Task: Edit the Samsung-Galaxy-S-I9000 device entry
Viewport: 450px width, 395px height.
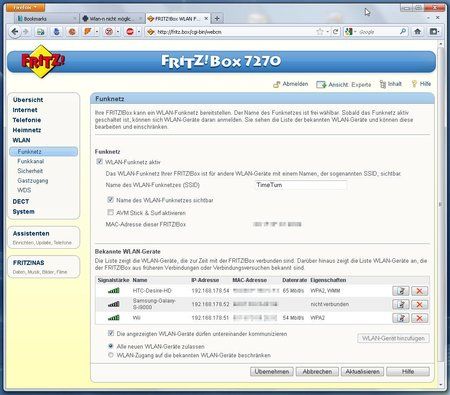Action: (x=401, y=304)
